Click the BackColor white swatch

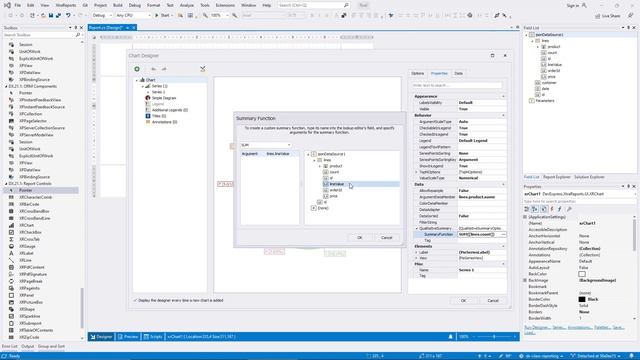(582, 274)
